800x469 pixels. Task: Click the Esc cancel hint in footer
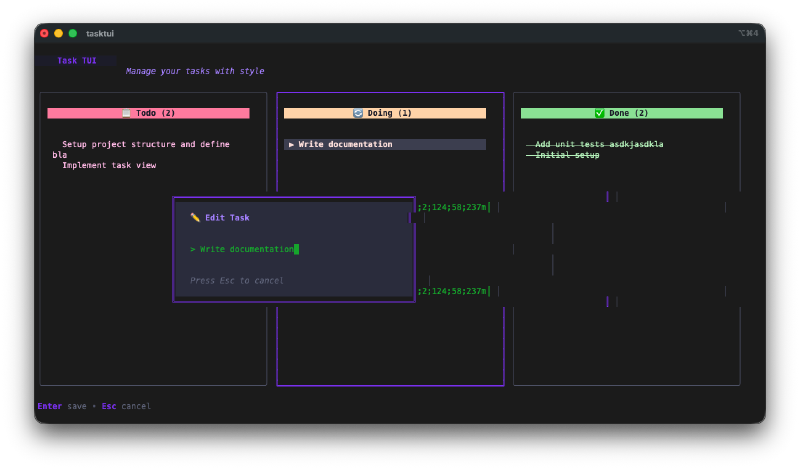tap(126, 406)
